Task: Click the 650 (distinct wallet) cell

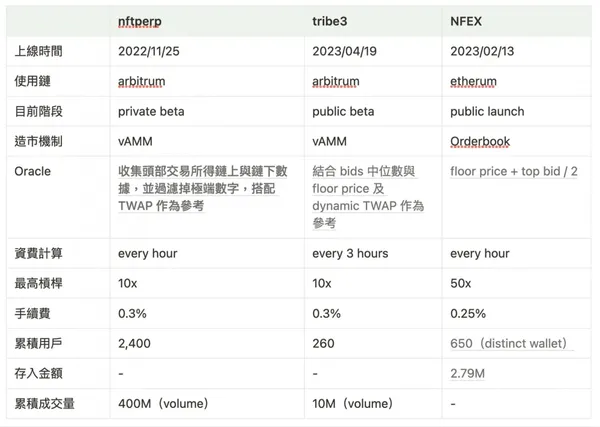Action: 510,344
